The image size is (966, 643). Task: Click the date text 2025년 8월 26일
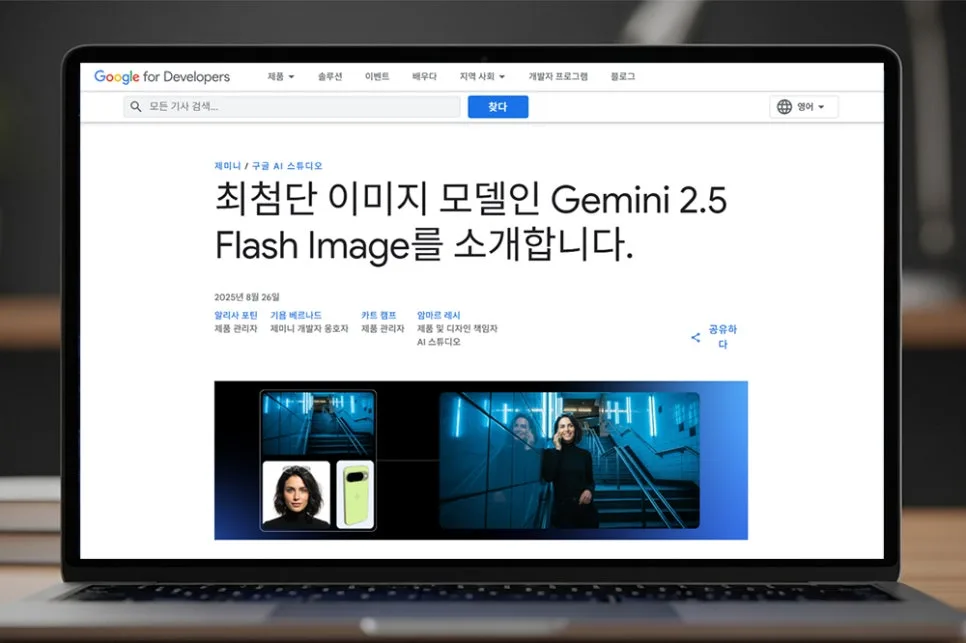(247, 297)
